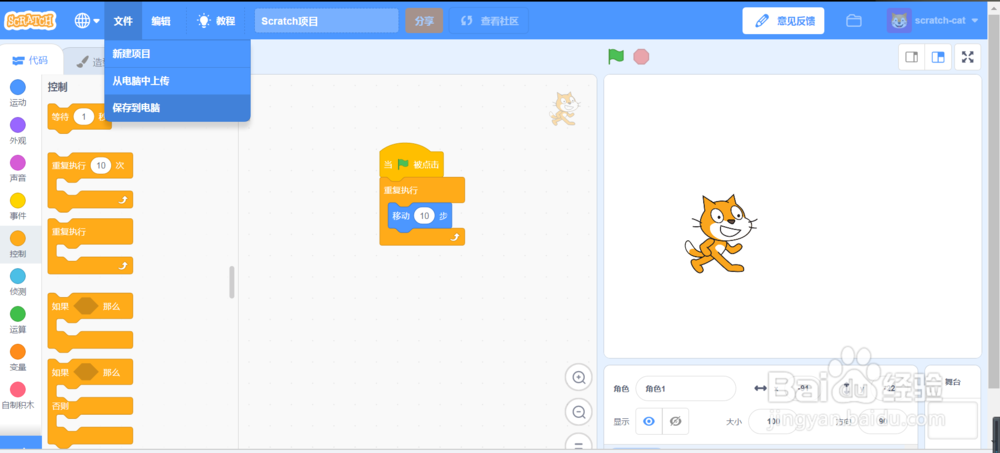Click the 等待 1 秒 block
Viewport: 1000px width, 453px height.
point(59,117)
